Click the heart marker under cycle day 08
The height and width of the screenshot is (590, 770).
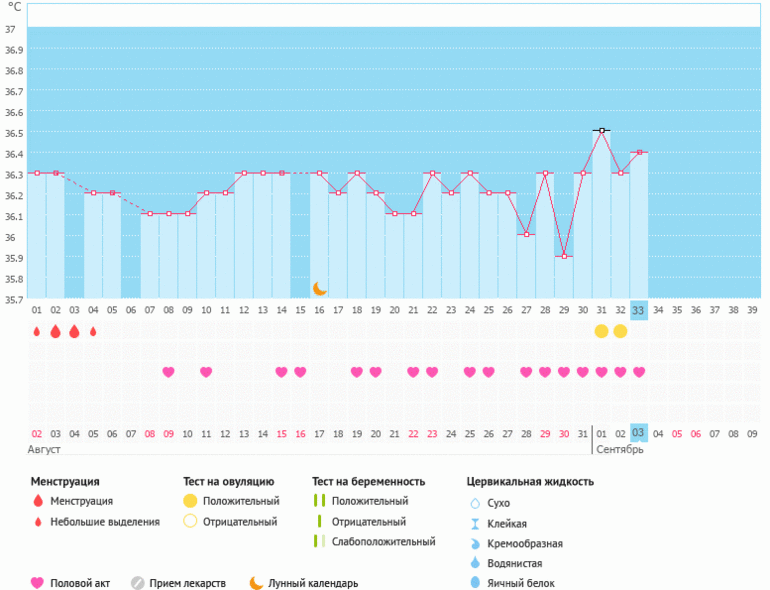(168, 372)
